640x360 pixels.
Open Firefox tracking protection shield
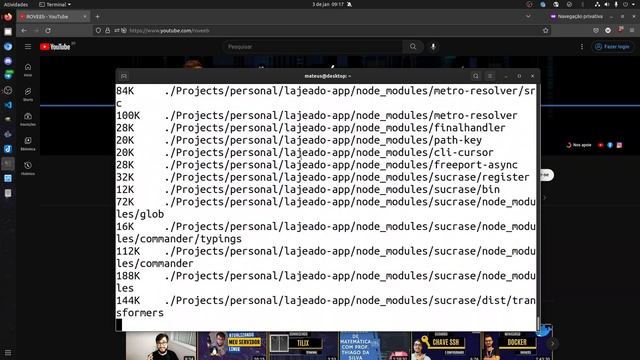pyautogui.click(x=98, y=30)
